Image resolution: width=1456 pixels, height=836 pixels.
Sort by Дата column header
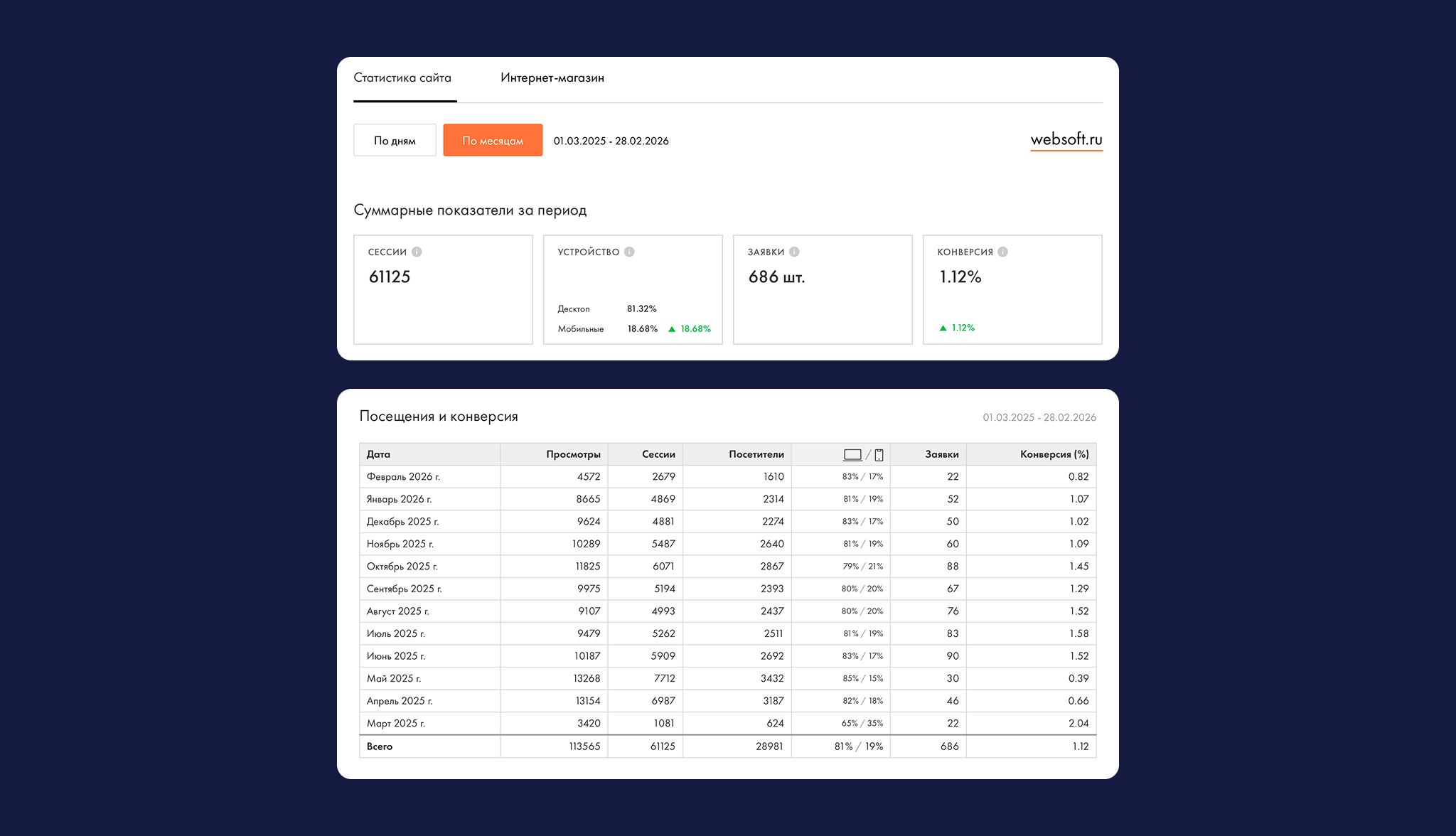coord(378,454)
